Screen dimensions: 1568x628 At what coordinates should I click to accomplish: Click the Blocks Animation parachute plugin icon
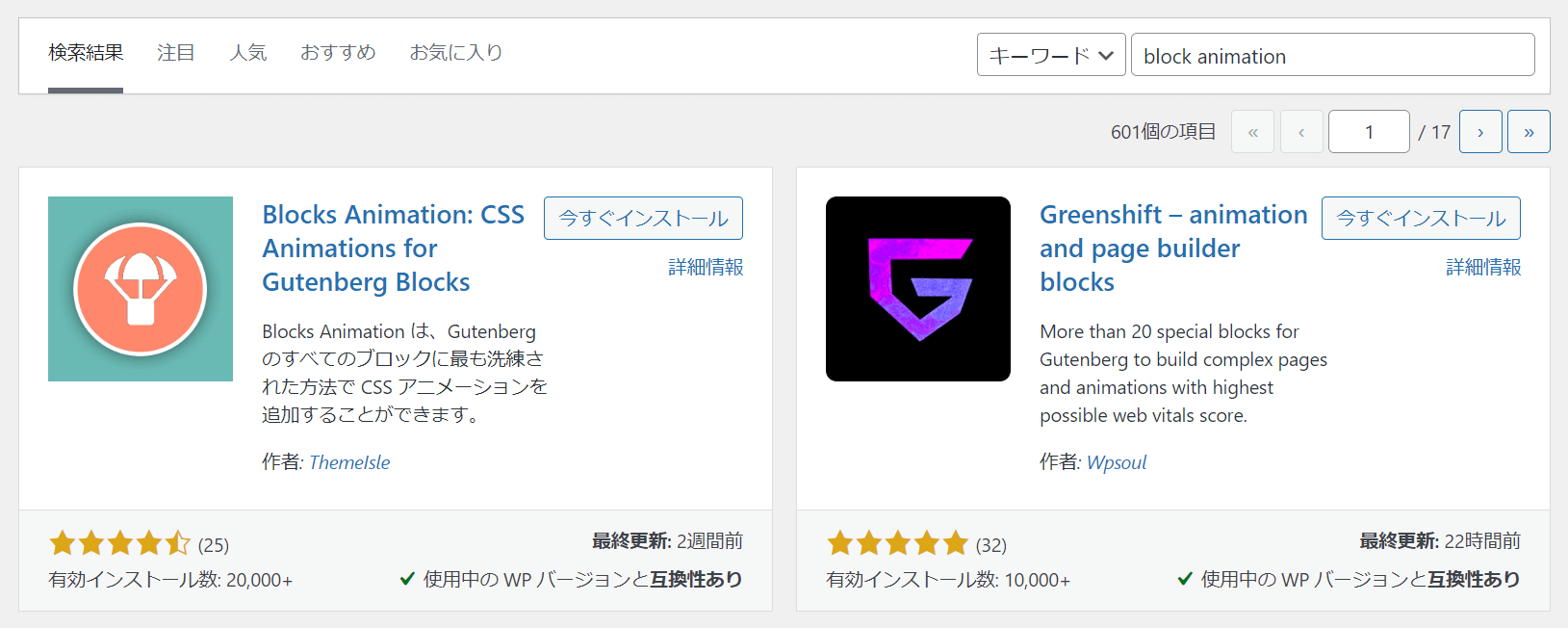141,289
